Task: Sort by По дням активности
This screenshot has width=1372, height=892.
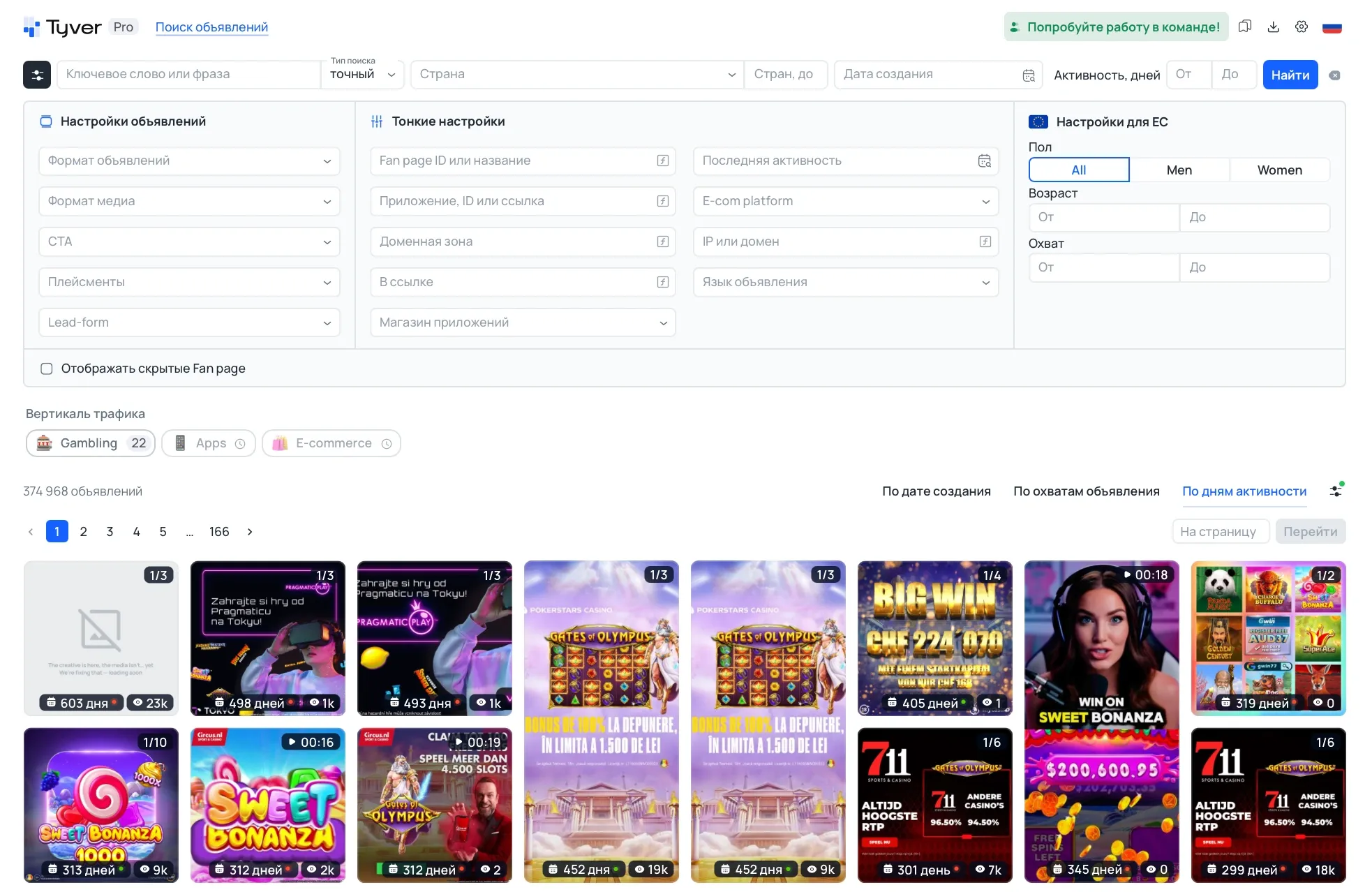Action: pyautogui.click(x=1244, y=491)
